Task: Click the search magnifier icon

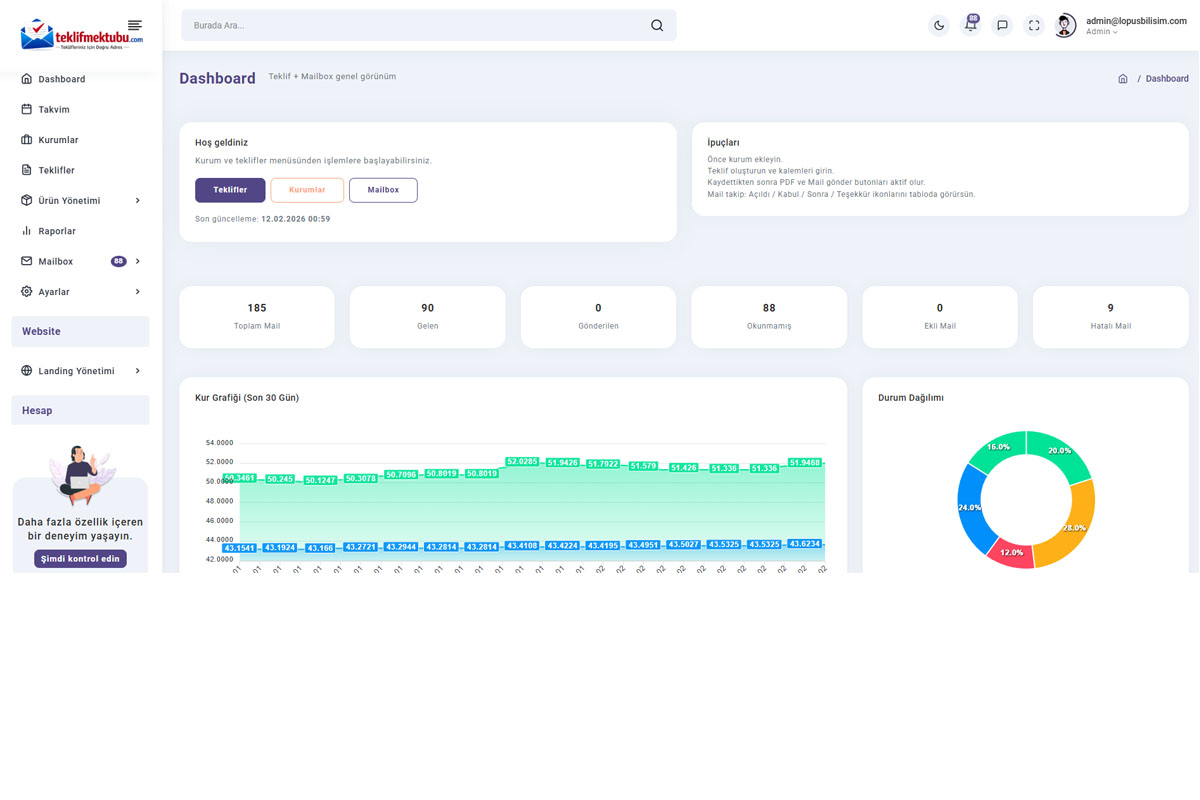Action: 657,26
